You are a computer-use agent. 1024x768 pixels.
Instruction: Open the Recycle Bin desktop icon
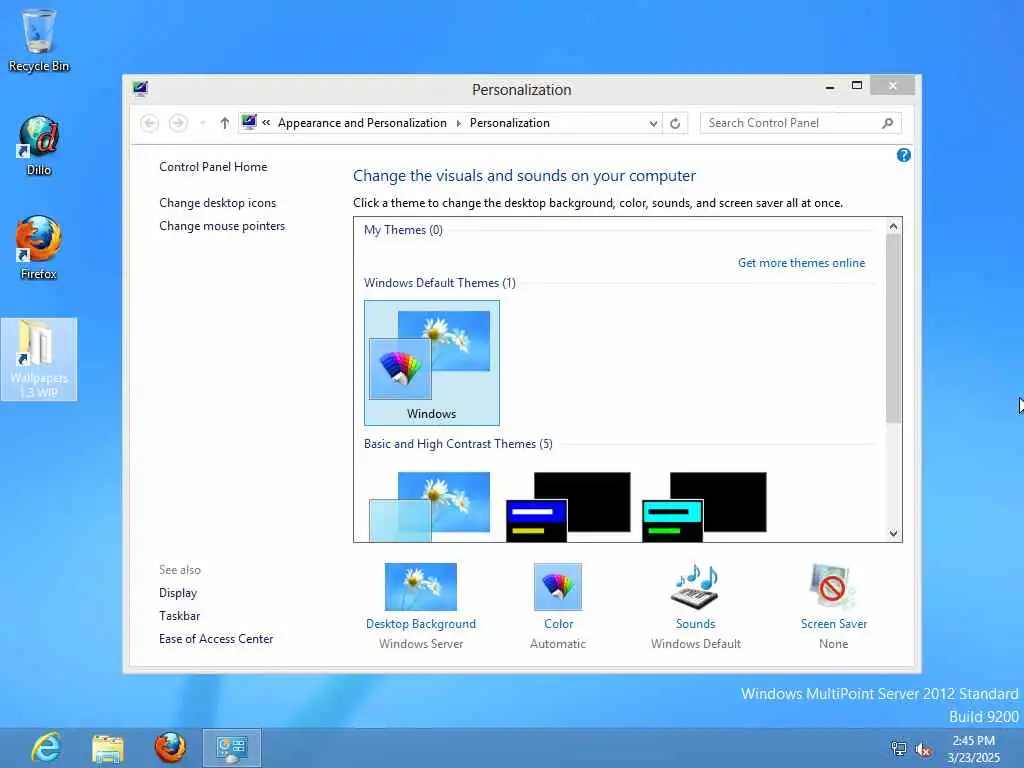tap(39, 39)
